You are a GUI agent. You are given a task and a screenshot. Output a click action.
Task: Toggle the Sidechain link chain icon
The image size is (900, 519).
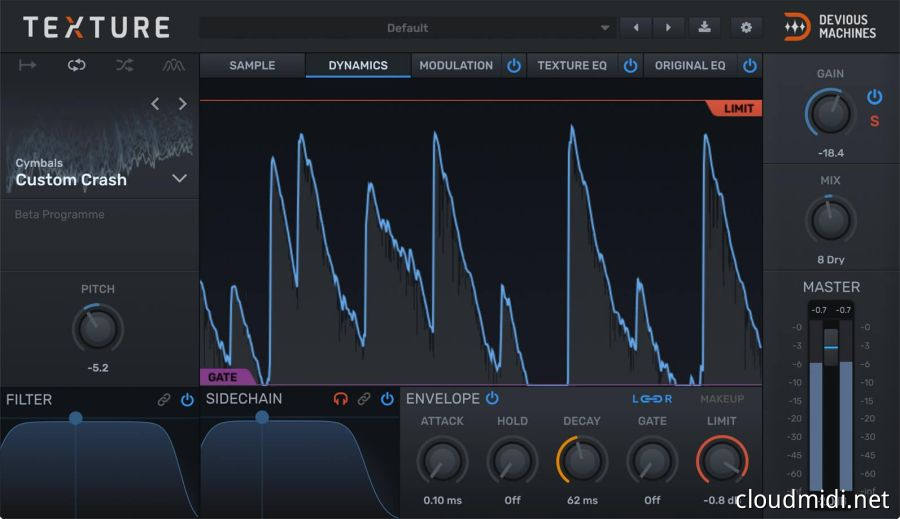363,399
